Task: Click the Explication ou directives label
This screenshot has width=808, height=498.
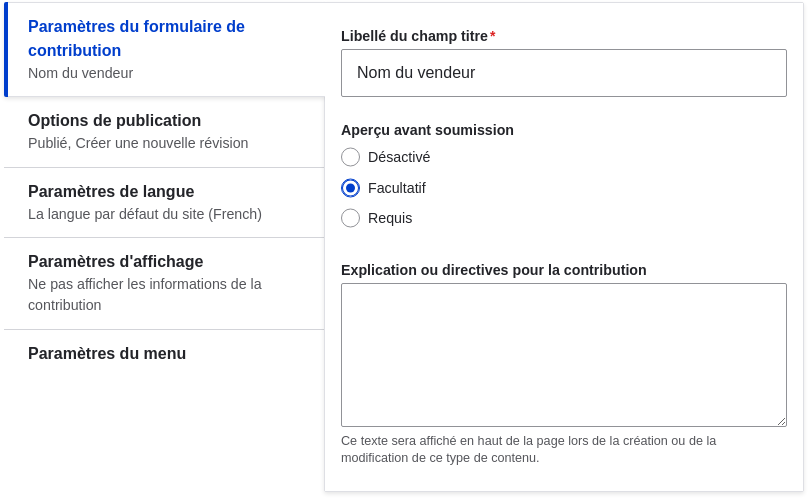Action: coord(494,270)
